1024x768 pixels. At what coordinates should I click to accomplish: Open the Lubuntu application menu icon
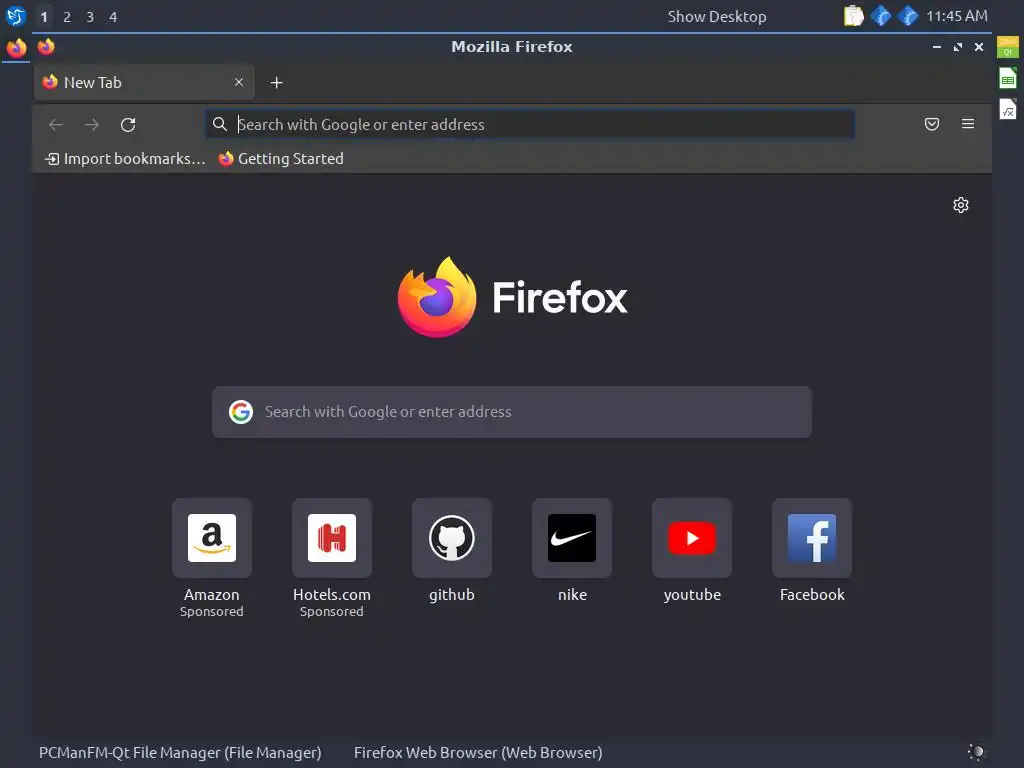tap(16, 16)
